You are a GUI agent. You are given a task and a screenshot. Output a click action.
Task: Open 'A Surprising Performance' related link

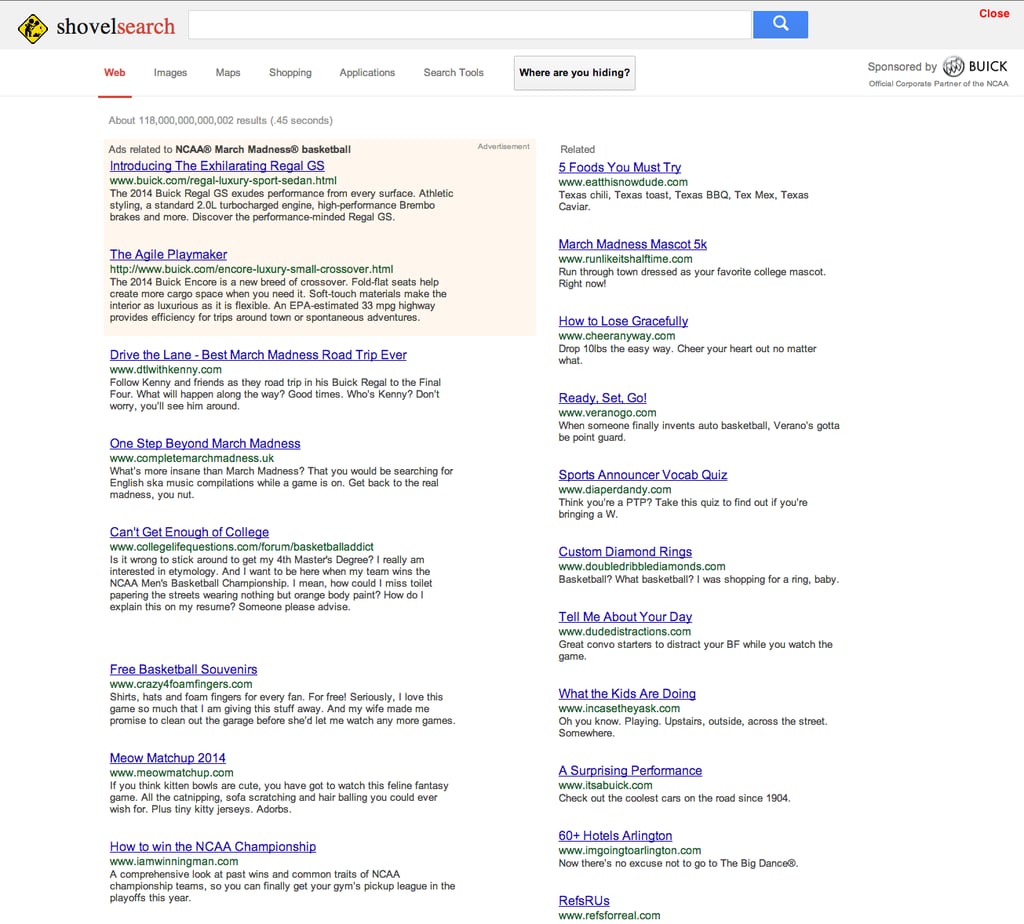630,771
